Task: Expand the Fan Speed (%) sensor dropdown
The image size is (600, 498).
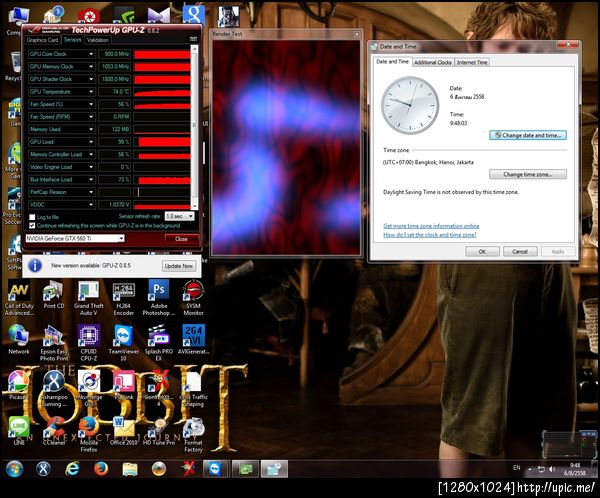Action: 91,104
